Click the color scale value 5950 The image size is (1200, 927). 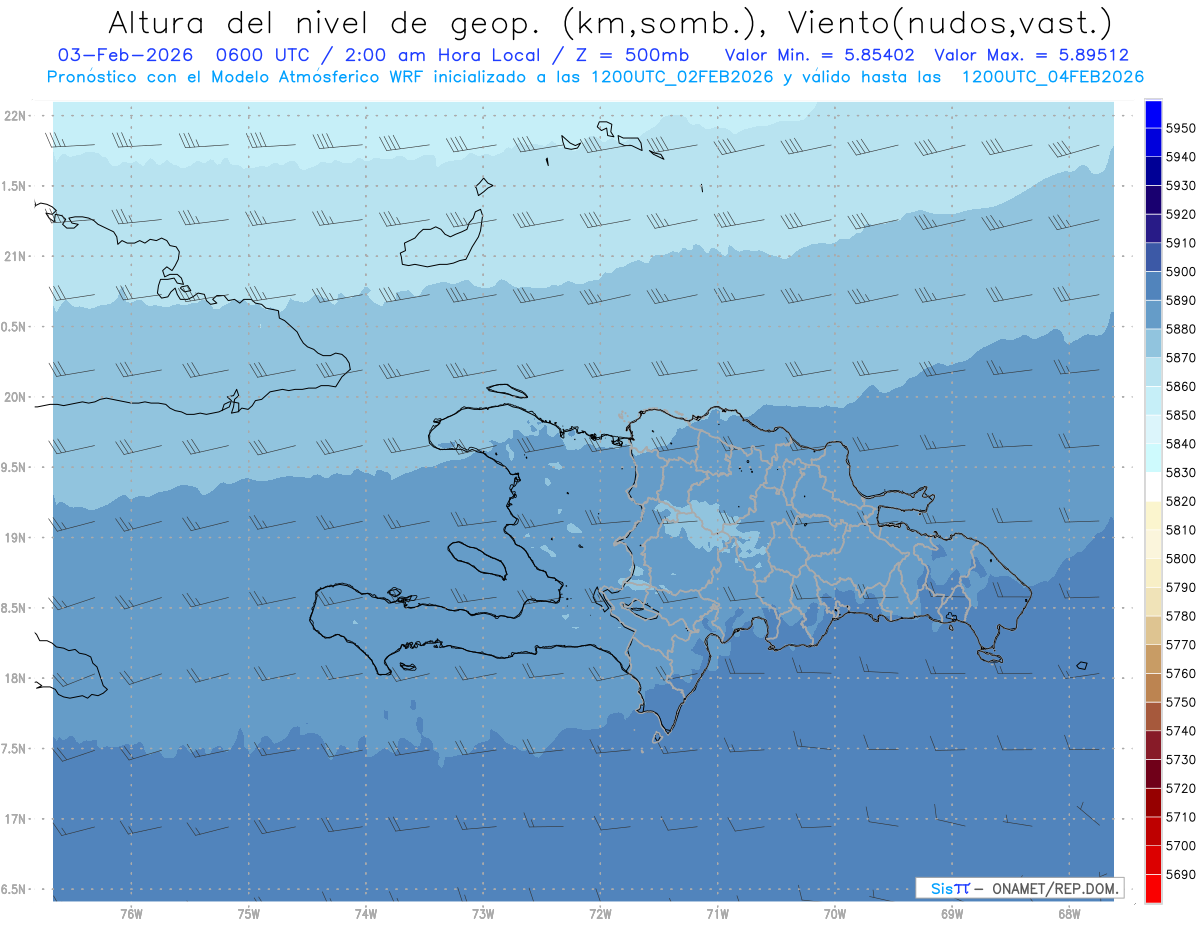(1180, 128)
